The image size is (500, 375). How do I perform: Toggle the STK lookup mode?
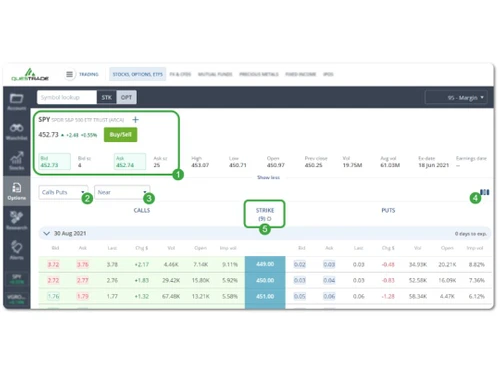pyautogui.click(x=107, y=97)
